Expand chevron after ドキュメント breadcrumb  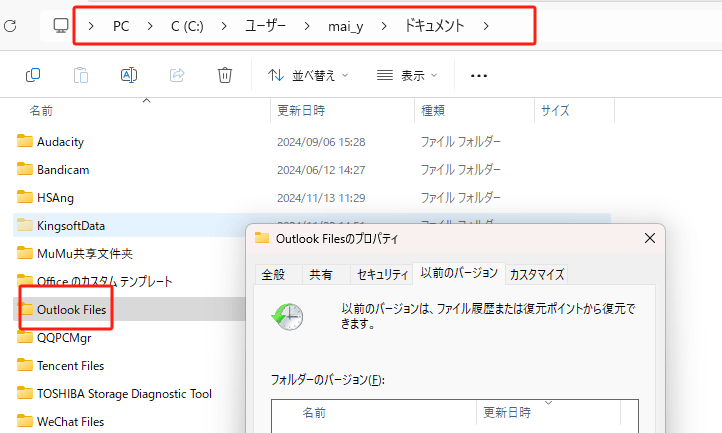pyautogui.click(x=486, y=26)
